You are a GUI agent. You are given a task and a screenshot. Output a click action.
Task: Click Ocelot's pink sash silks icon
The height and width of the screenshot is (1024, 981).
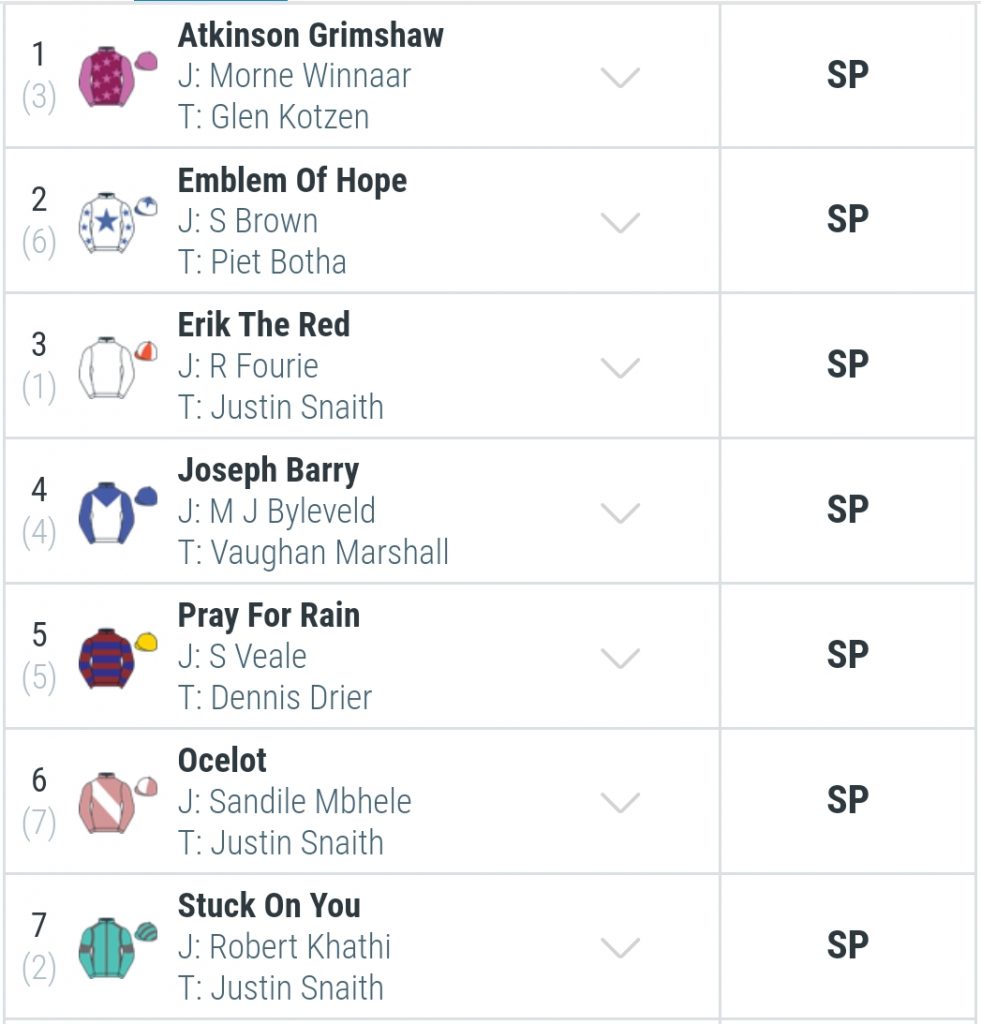click(118, 803)
